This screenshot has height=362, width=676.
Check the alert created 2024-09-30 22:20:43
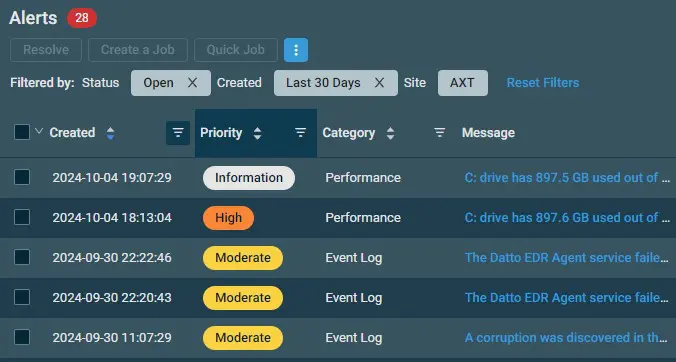22,297
